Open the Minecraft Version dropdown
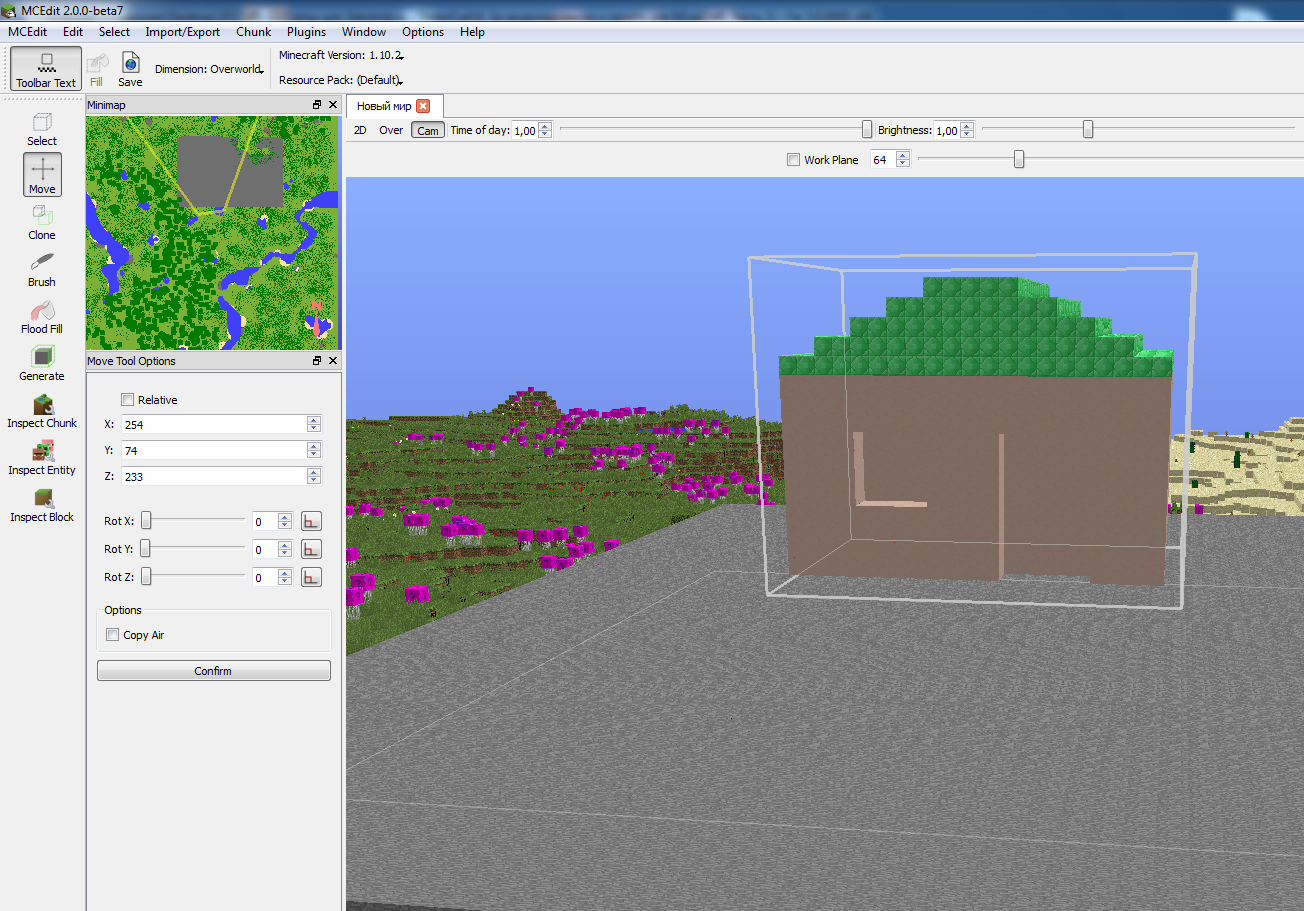The height and width of the screenshot is (911, 1304). pyautogui.click(x=341, y=55)
